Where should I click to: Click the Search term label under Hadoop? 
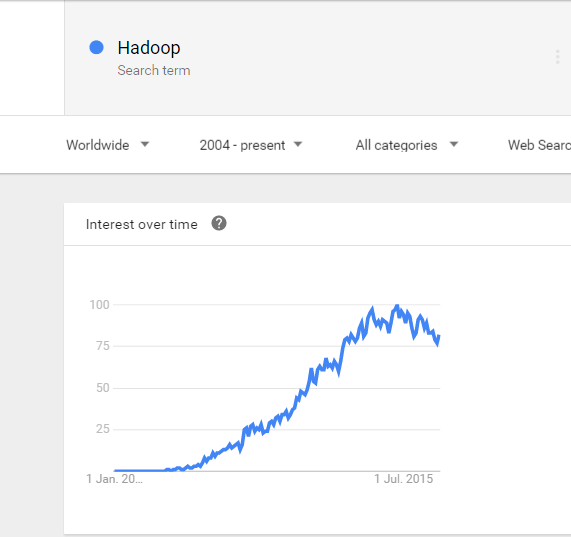click(154, 70)
